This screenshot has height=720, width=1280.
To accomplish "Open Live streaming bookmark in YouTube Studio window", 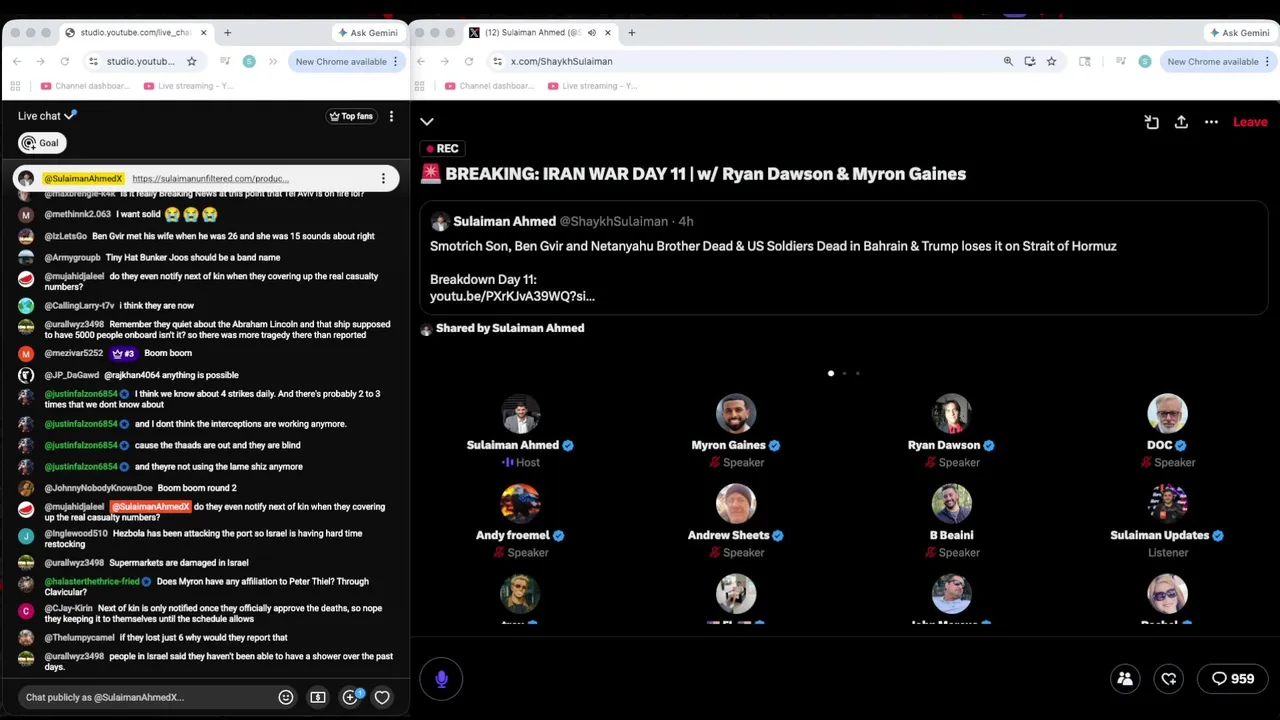I will [189, 86].
